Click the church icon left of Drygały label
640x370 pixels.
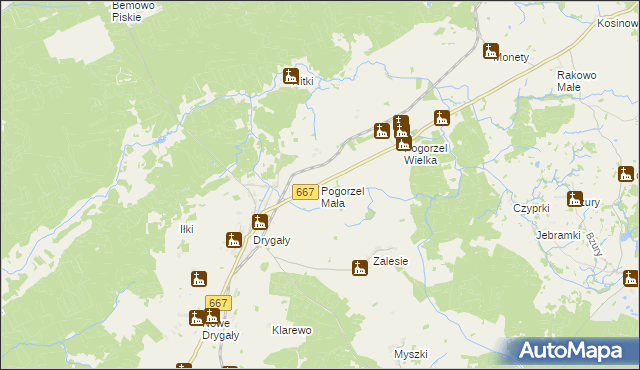(234, 240)
